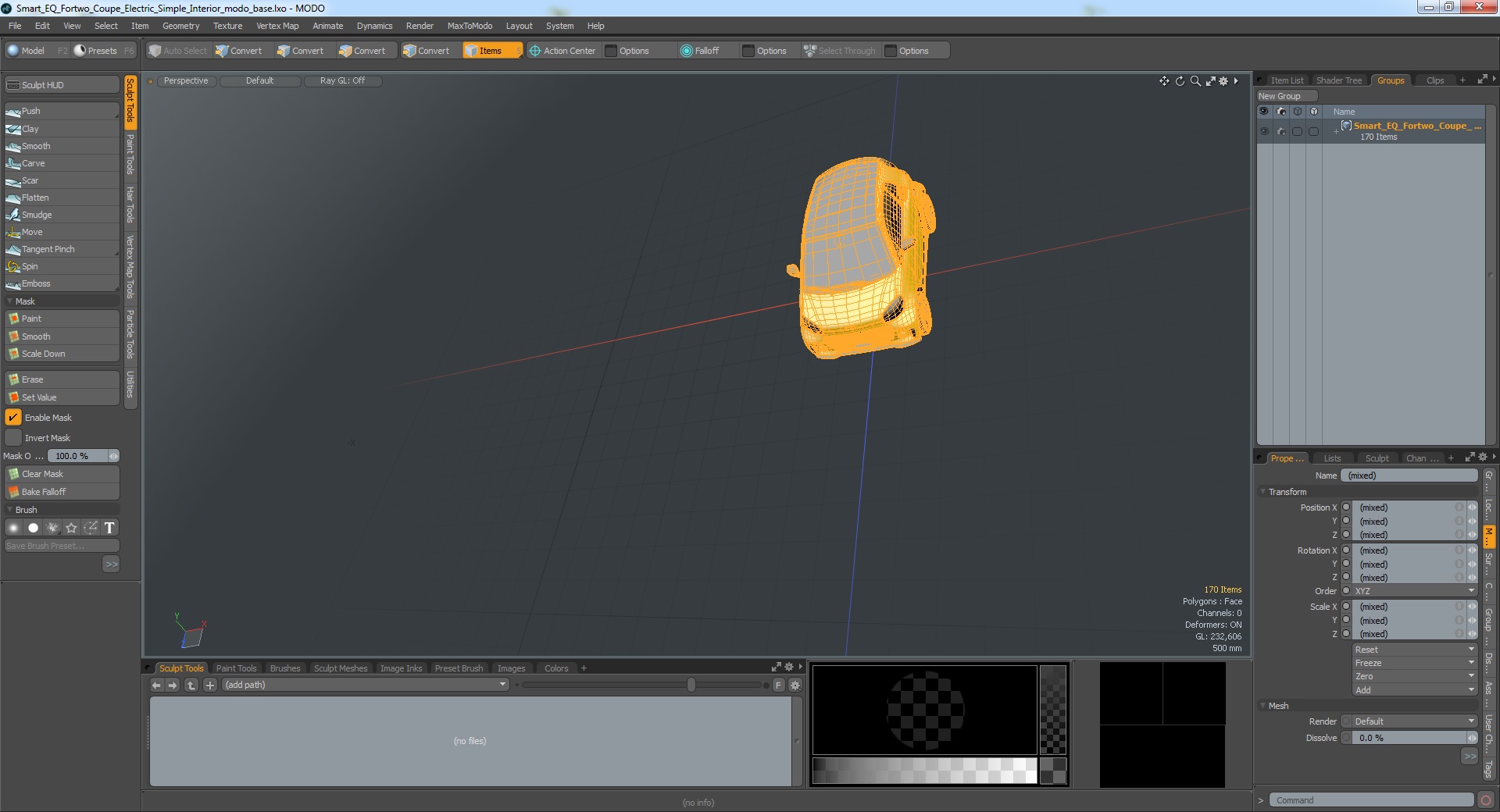Click the viewport pan (move) control icon

point(1164,80)
